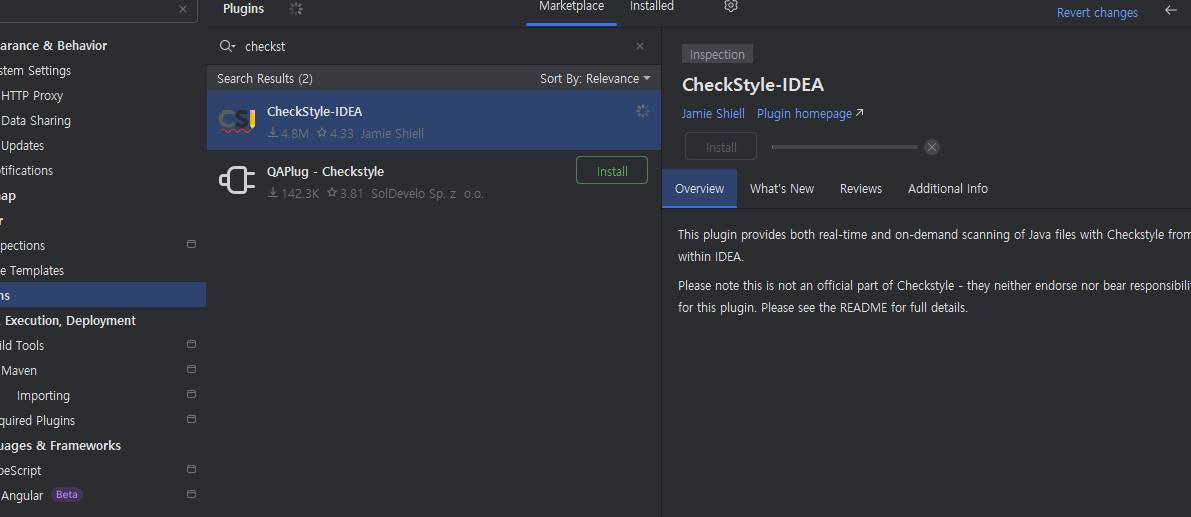This screenshot has height=517, width=1191.
Task: Click the Plugins heading title
Action: (x=244, y=9)
